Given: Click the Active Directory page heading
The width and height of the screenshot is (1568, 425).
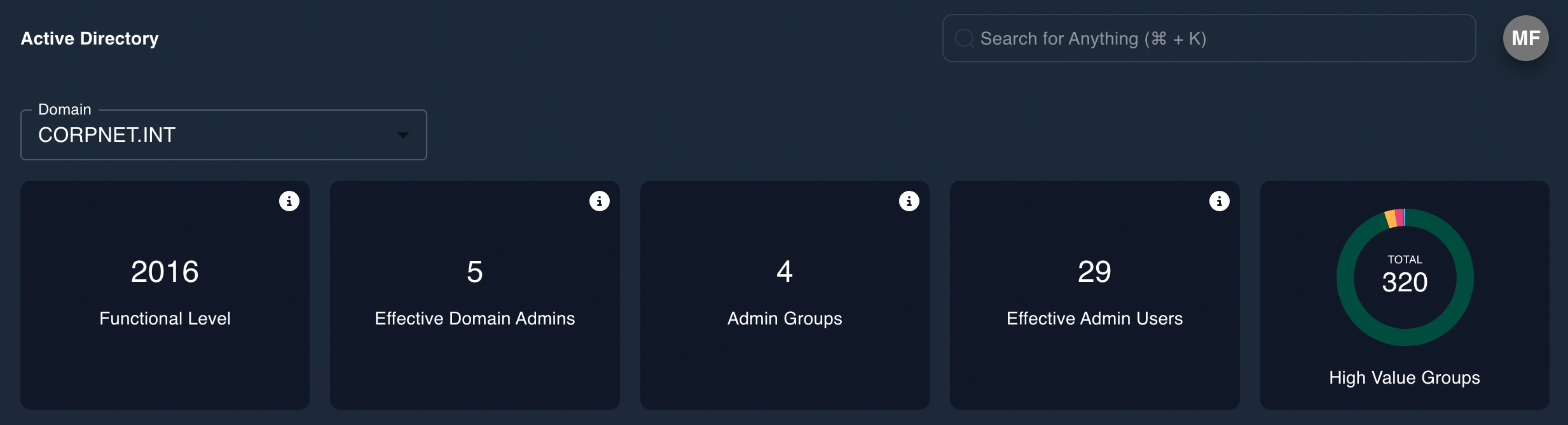Looking at the screenshot, I should 90,39.
